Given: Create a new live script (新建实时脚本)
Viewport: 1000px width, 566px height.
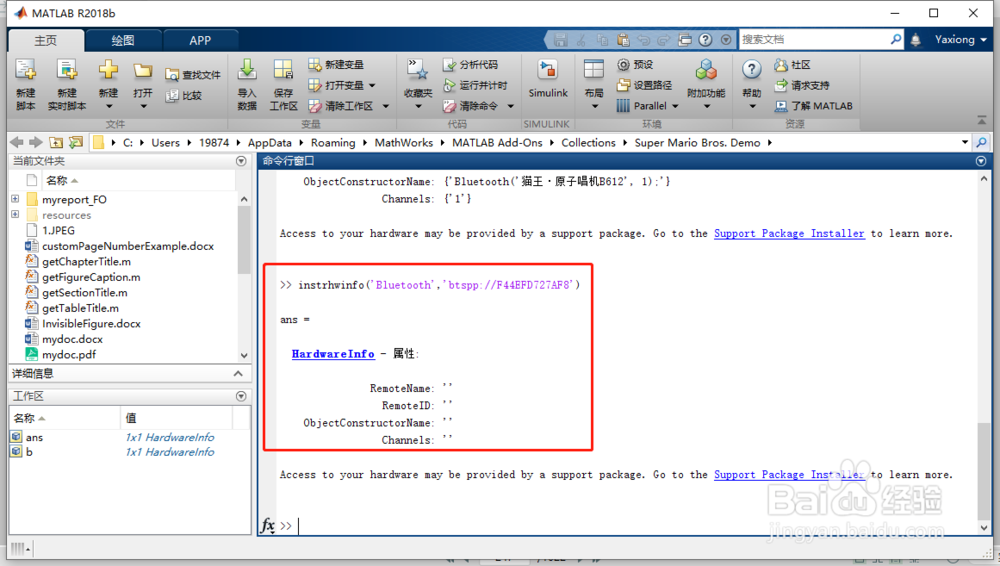Looking at the screenshot, I should tap(67, 84).
